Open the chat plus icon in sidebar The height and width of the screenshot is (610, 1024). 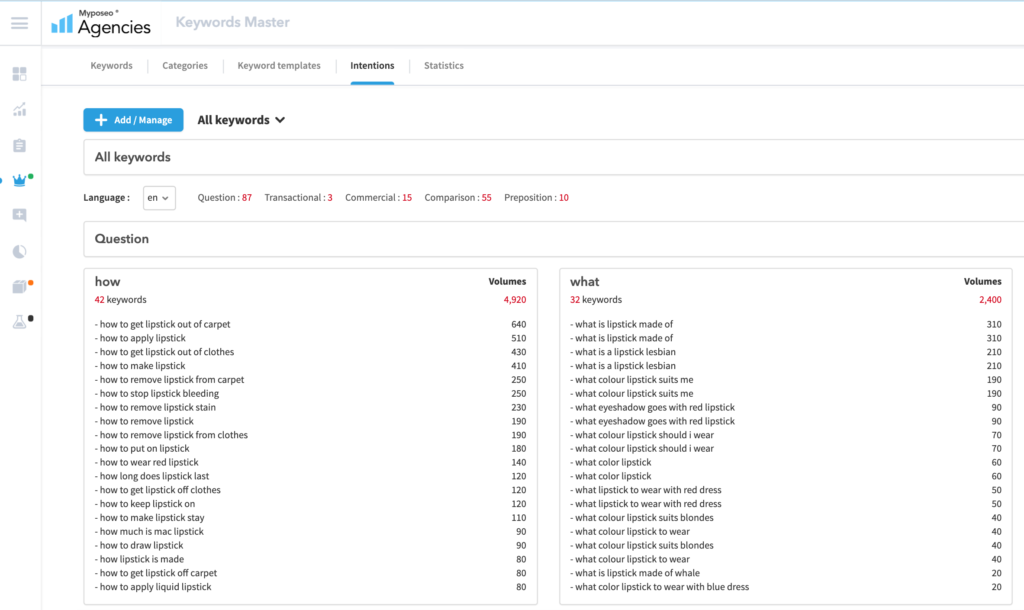point(20,216)
